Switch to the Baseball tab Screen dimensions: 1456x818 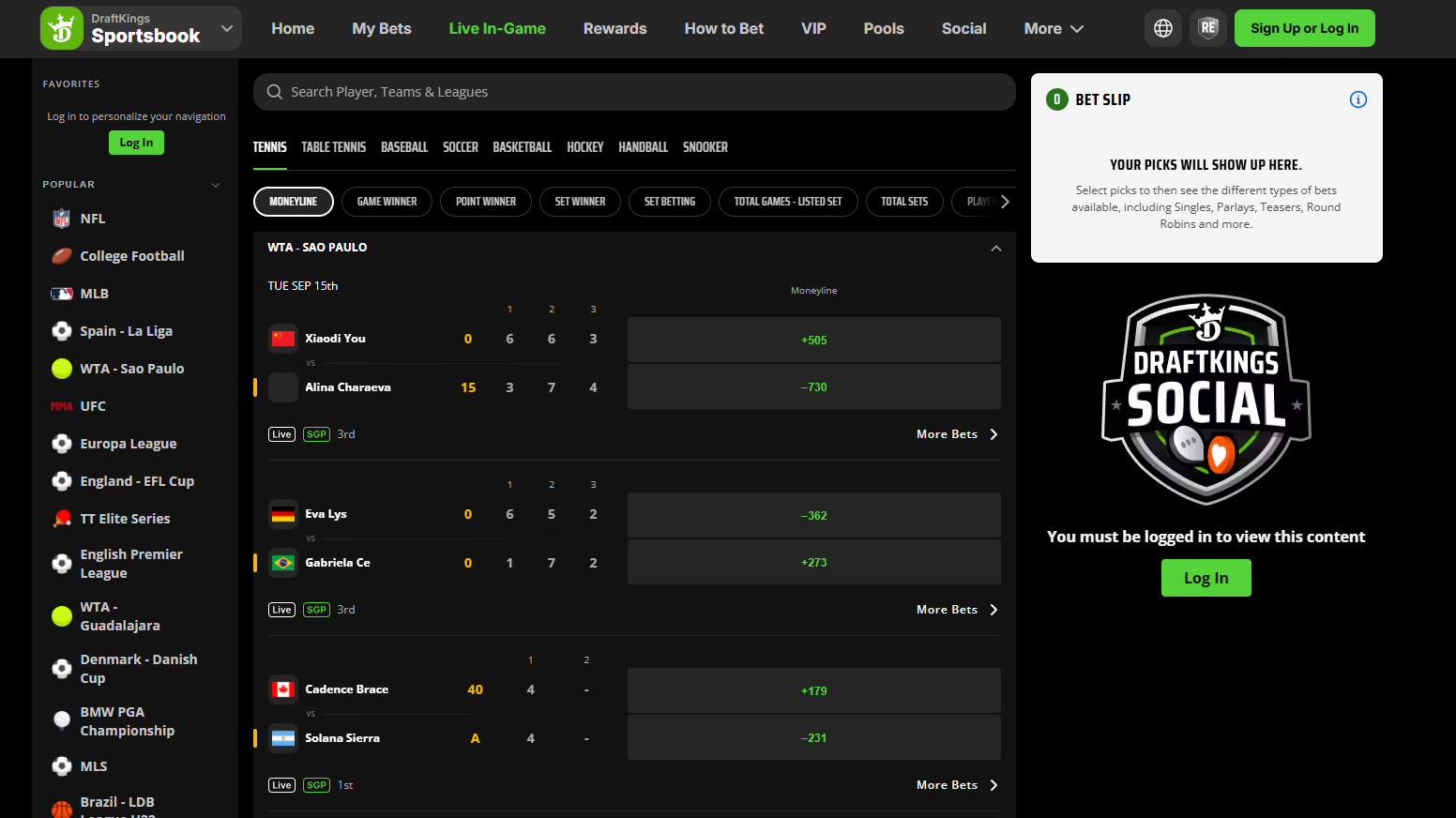[x=404, y=147]
